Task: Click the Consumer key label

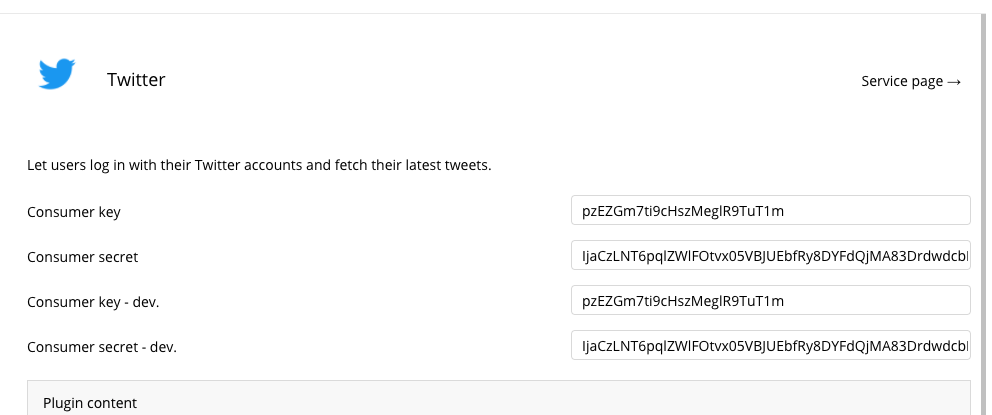Action: [x=74, y=212]
